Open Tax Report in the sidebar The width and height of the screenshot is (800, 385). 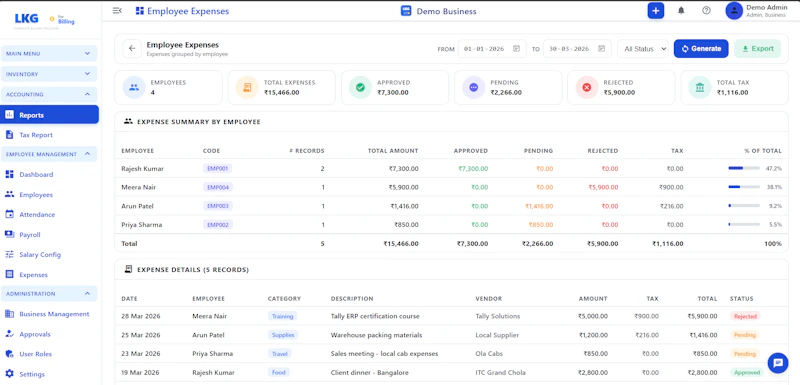click(36, 135)
